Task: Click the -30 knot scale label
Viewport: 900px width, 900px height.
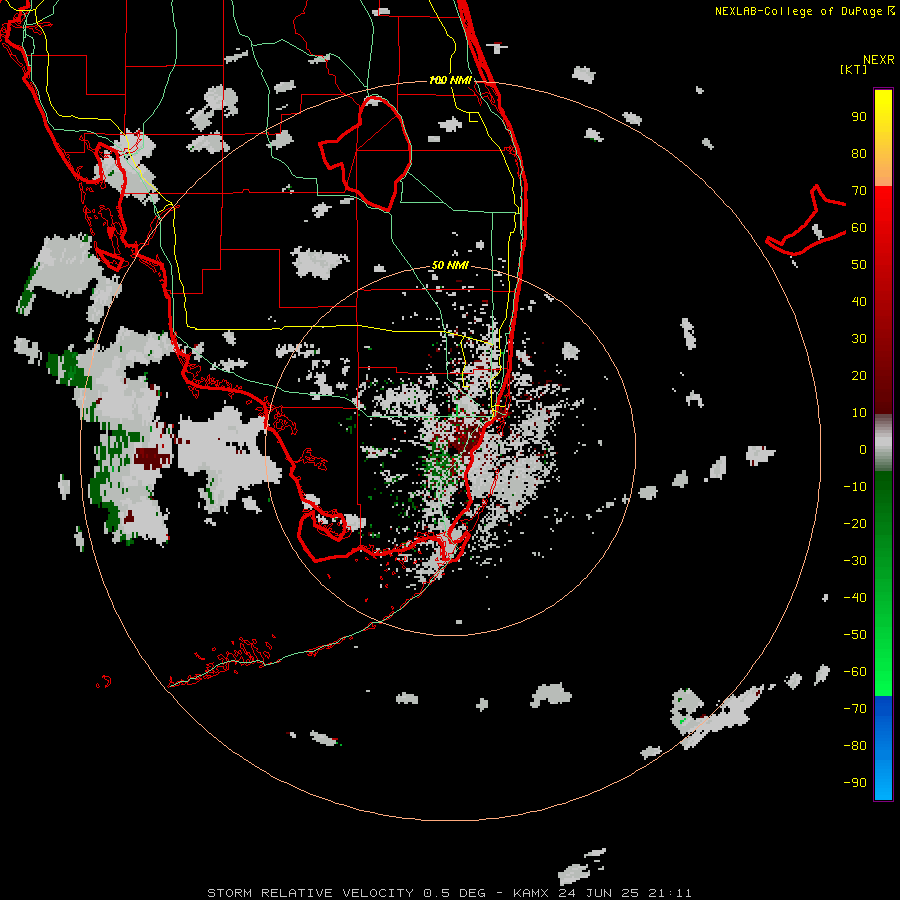Action: point(855,561)
